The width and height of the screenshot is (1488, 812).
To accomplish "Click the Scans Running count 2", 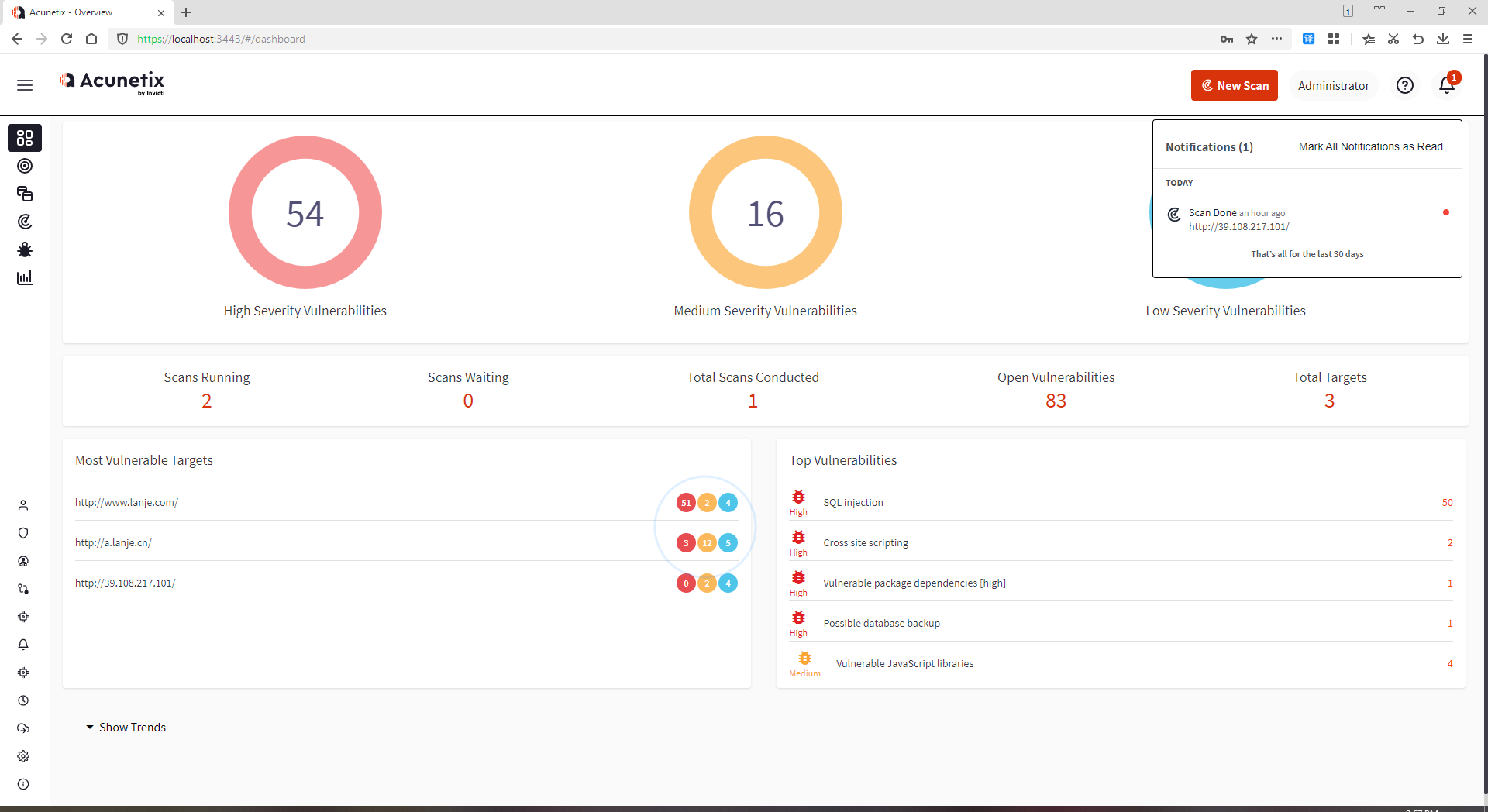I will [207, 401].
